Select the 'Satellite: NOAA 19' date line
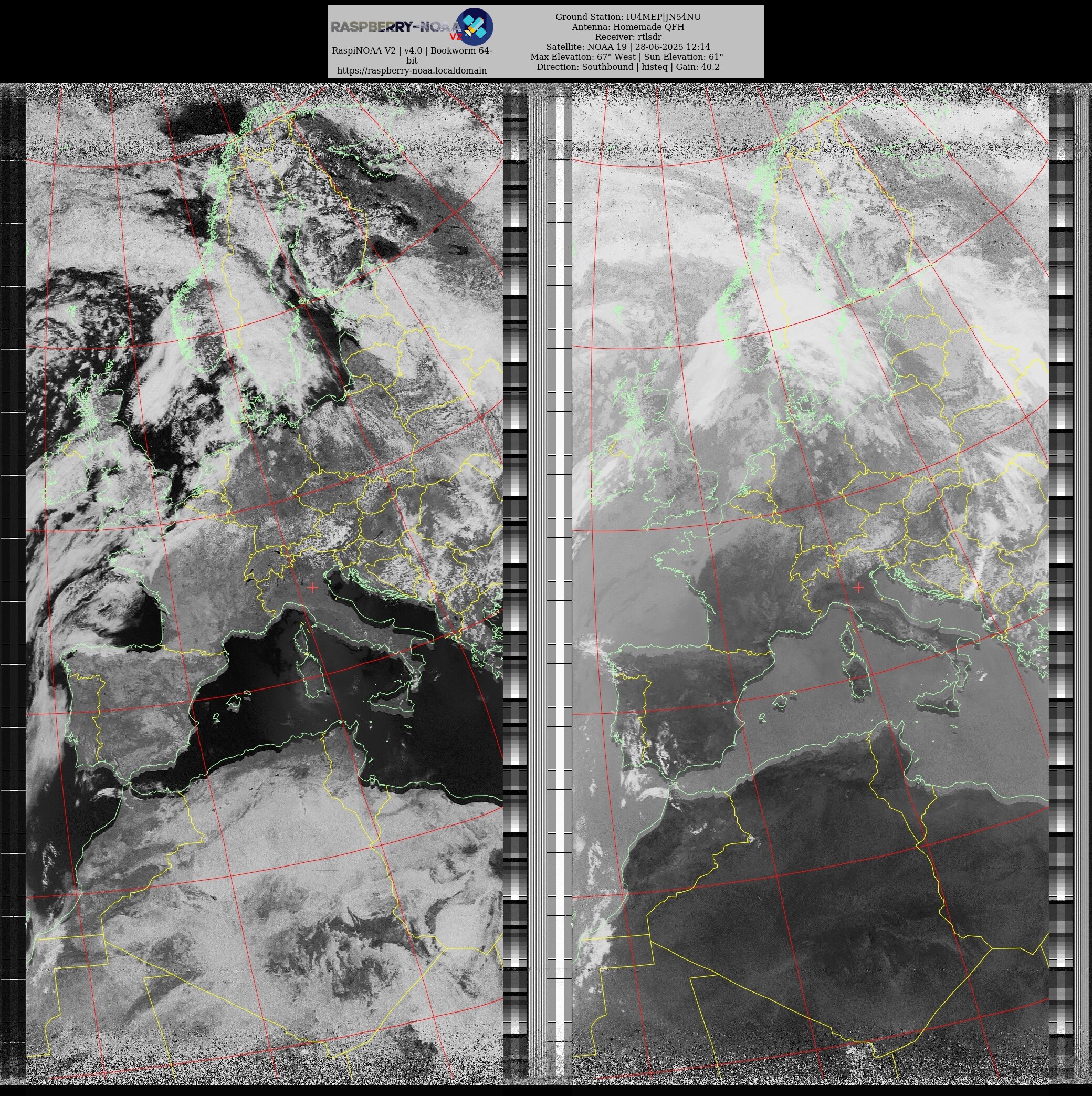1092x1096 pixels. click(628, 47)
